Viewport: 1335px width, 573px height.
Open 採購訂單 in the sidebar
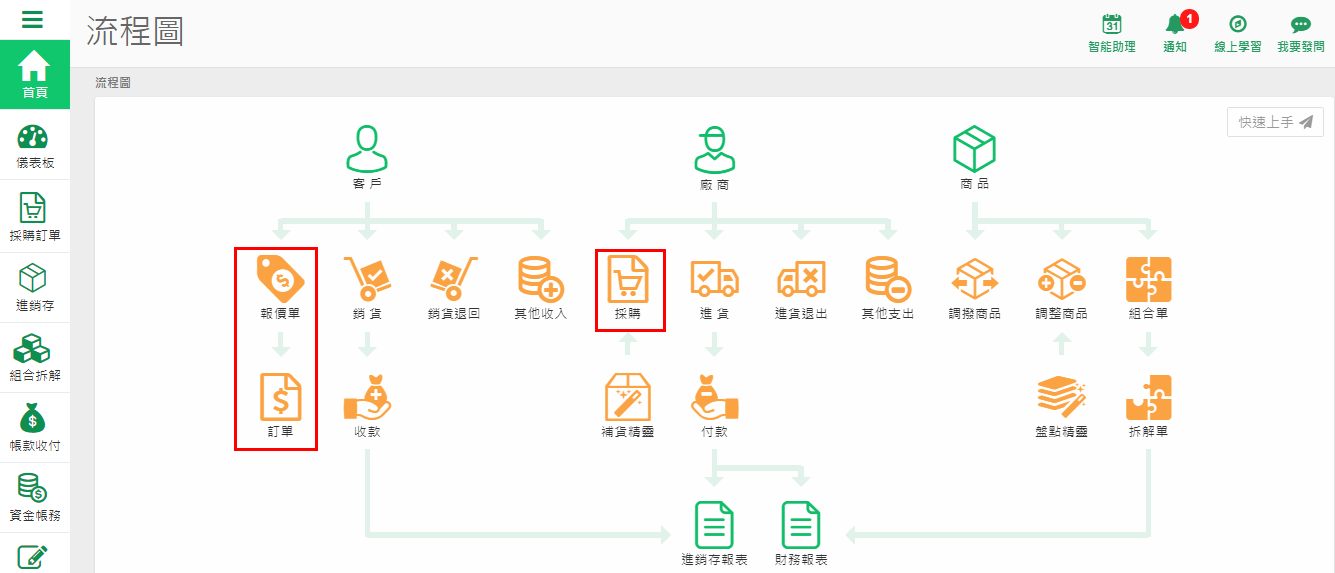point(35,217)
